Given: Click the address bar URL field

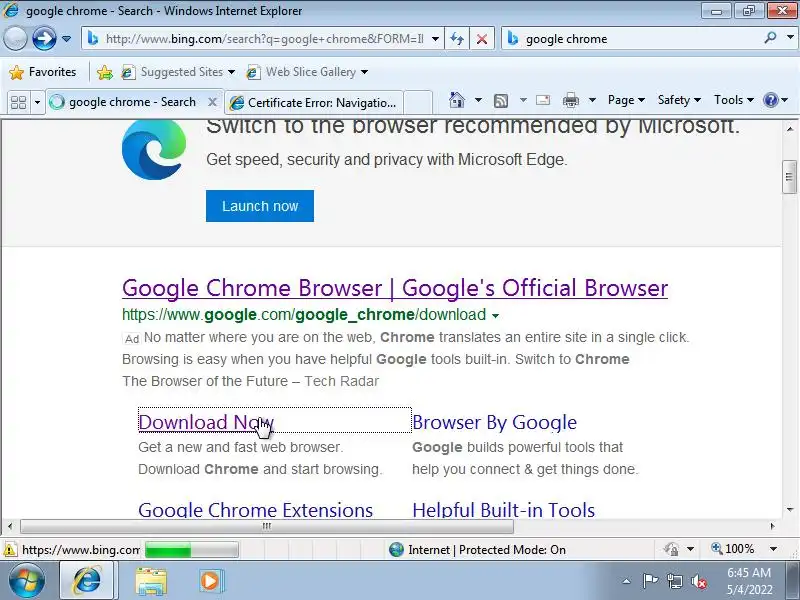Looking at the screenshot, I should pos(264,39).
